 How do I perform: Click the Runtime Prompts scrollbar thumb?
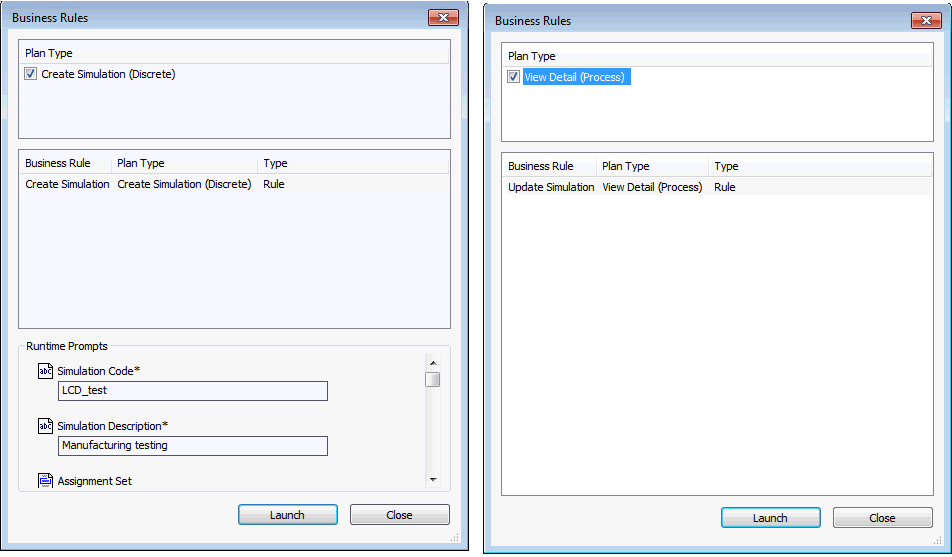click(x=433, y=379)
